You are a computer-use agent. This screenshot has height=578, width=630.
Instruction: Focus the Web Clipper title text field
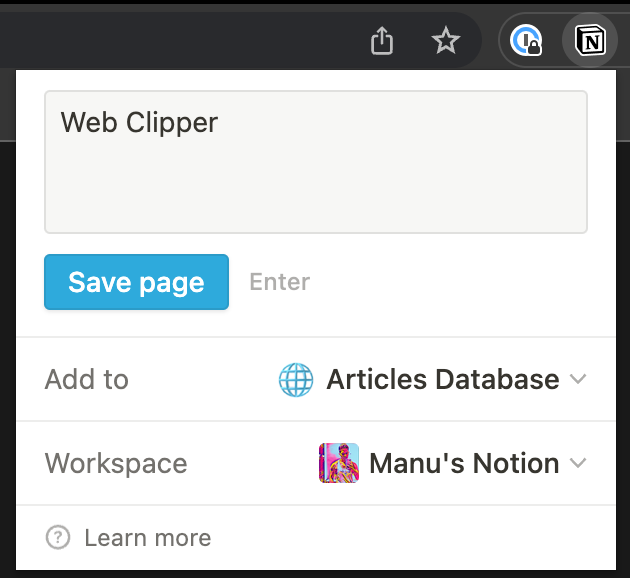[139, 123]
